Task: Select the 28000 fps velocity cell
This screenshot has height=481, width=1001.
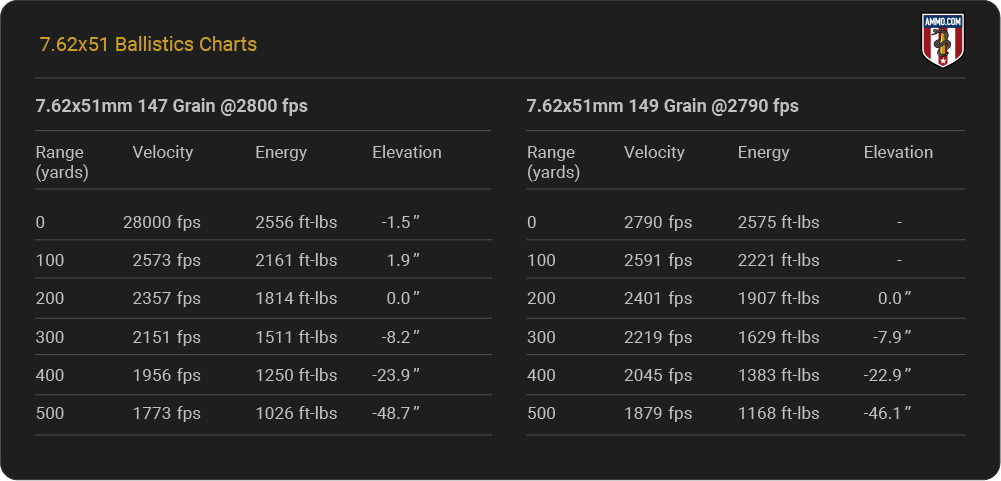Action: pyautogui.click(x=161, y=222)
